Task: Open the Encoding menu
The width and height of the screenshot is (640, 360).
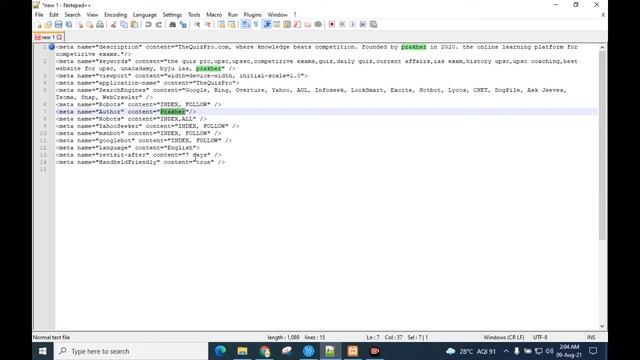Action: [x=116, y=15]
